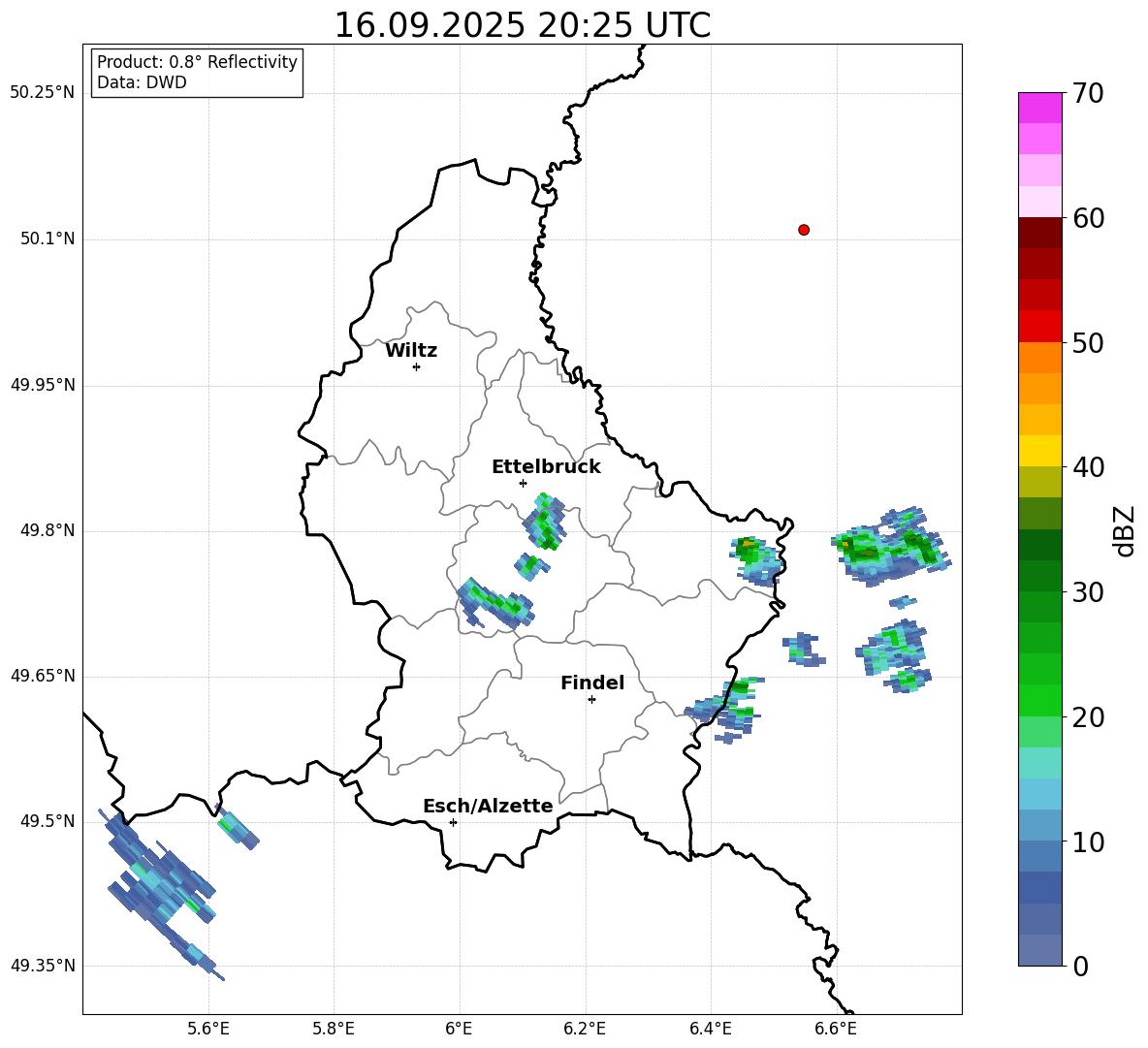Screen dimensions: 1148x1048
Task: Click the colorbar value 40
Action: tap(1088, 467)
